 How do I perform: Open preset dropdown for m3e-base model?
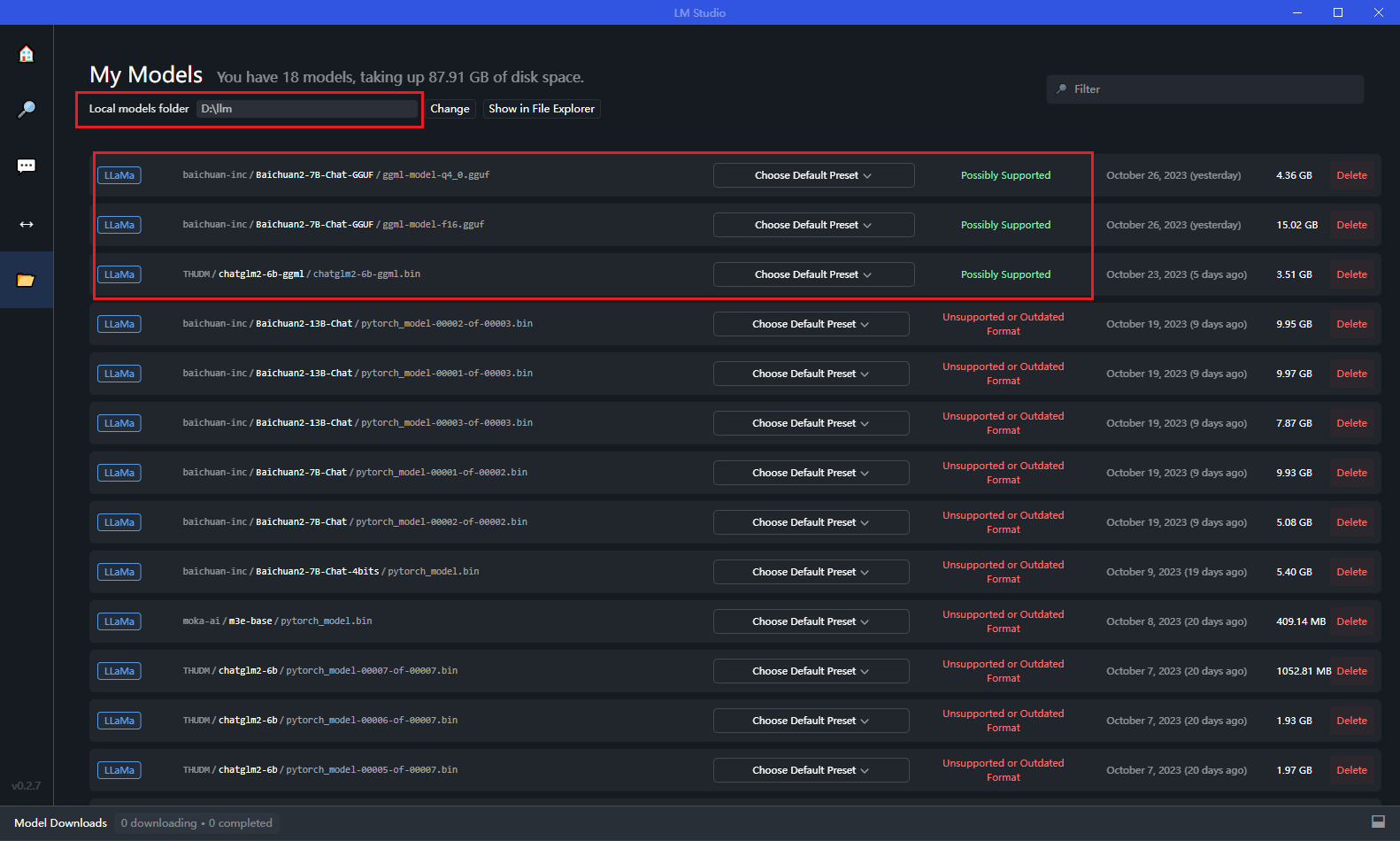[x=811, y=621]
